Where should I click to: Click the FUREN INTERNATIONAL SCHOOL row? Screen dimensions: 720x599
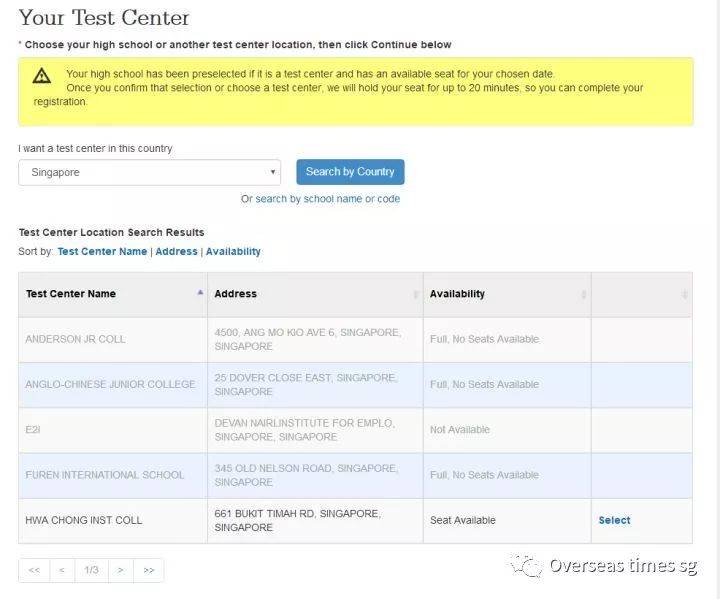[x=105, y=475]
